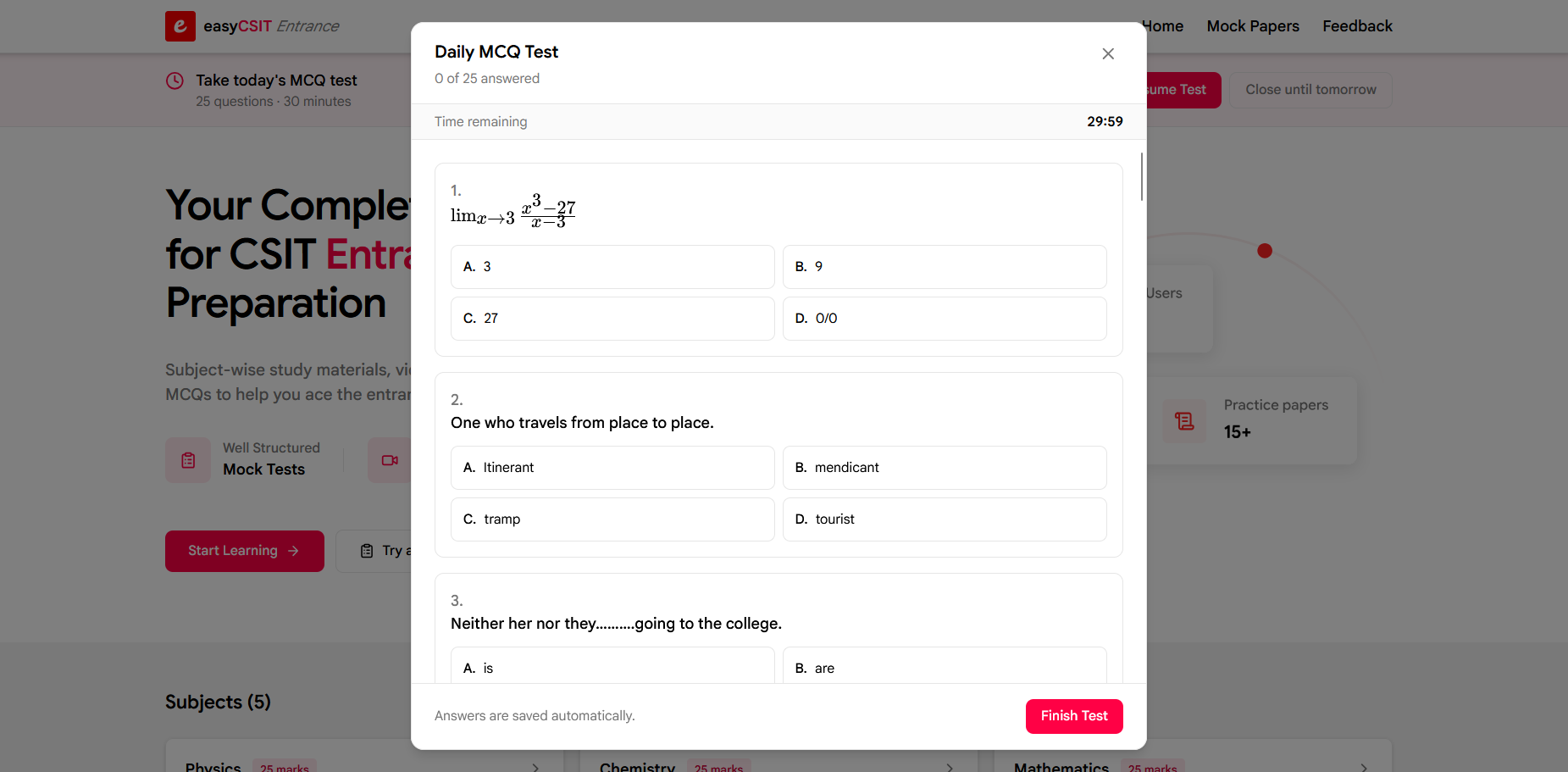
Task: Expand the Chemistry subject chevron
Action: point(950,768)
